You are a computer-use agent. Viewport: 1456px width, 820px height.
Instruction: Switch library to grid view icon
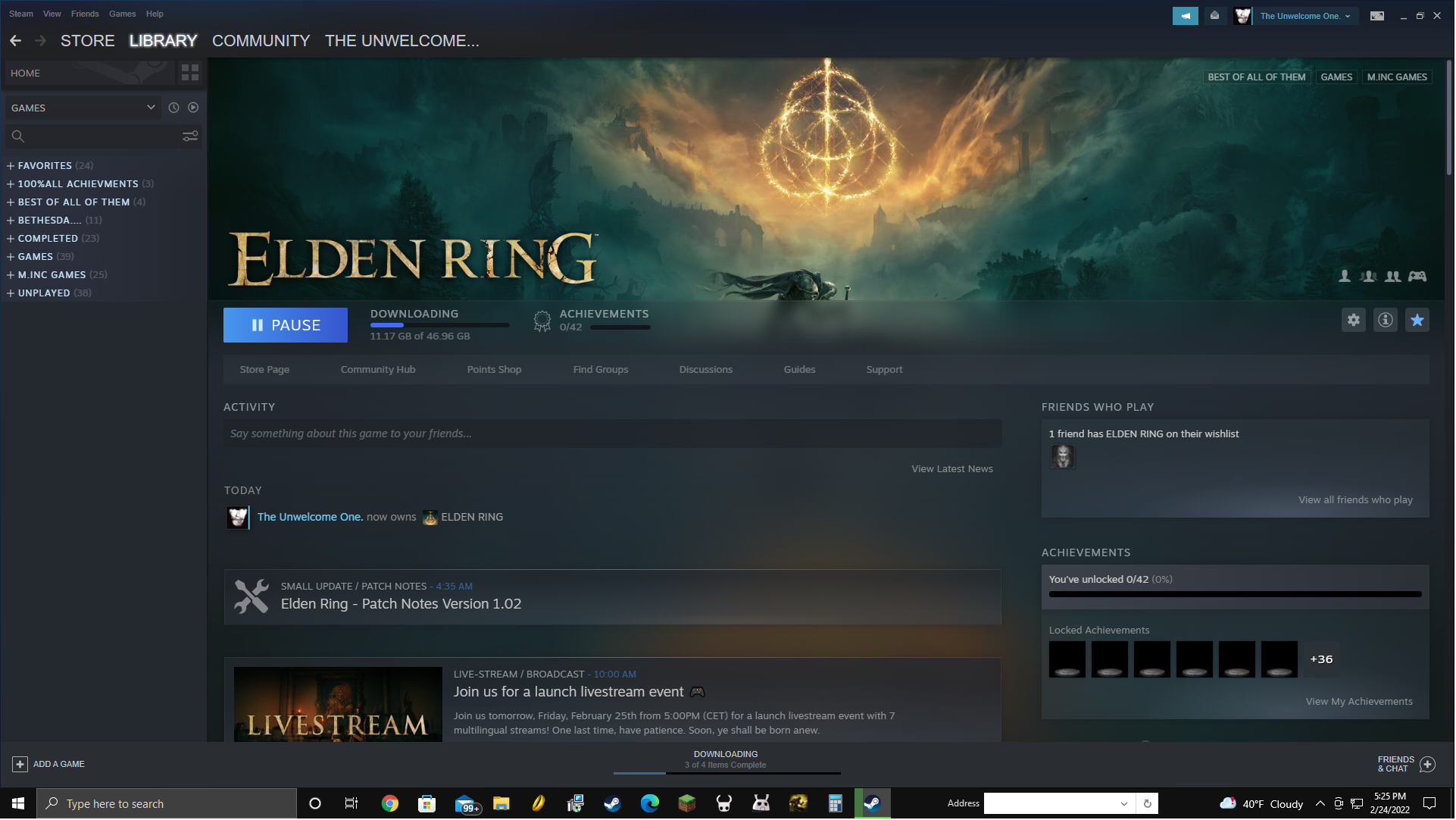(190, 73)
